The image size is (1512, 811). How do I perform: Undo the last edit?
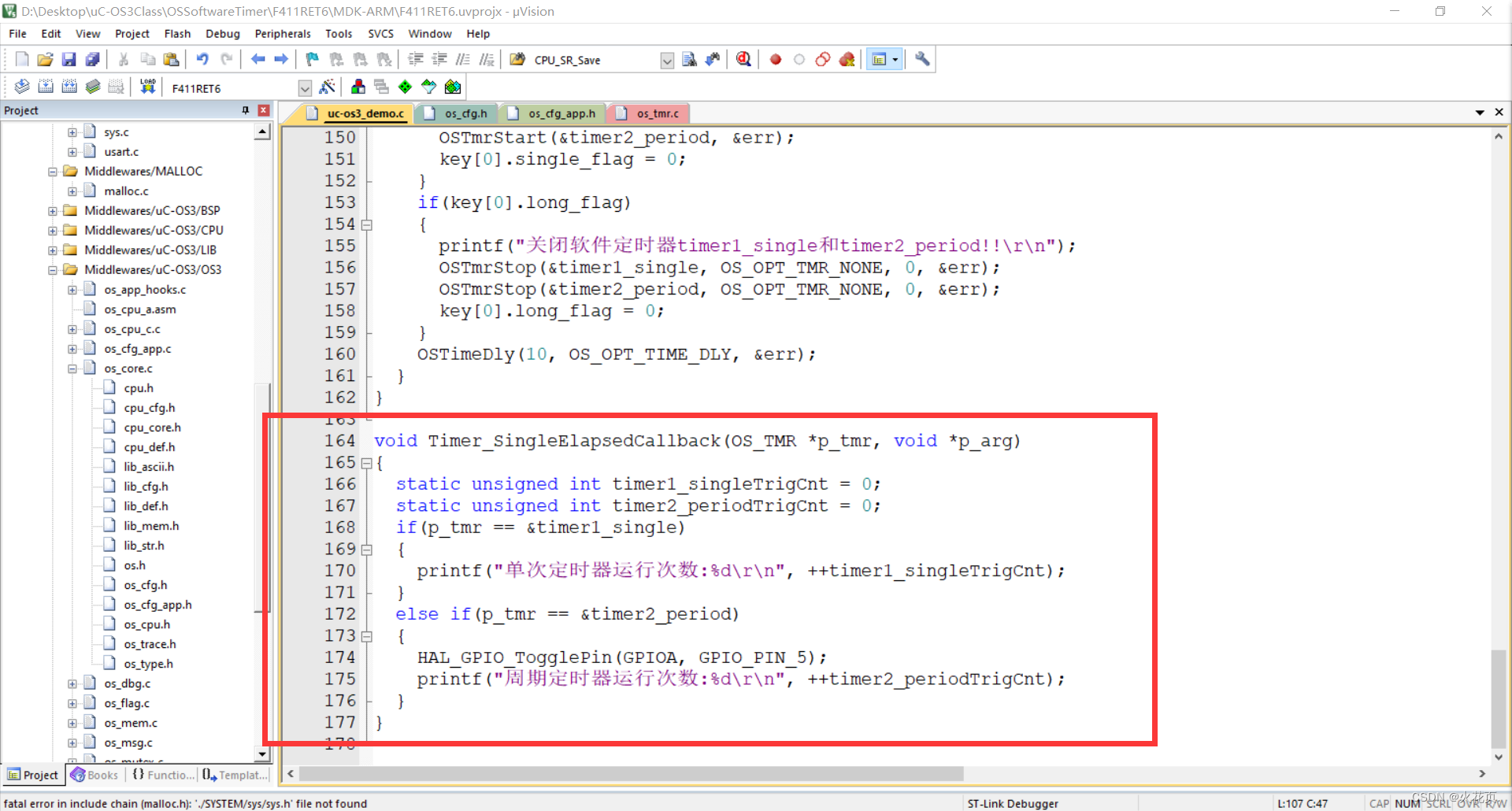click(202, 59)
